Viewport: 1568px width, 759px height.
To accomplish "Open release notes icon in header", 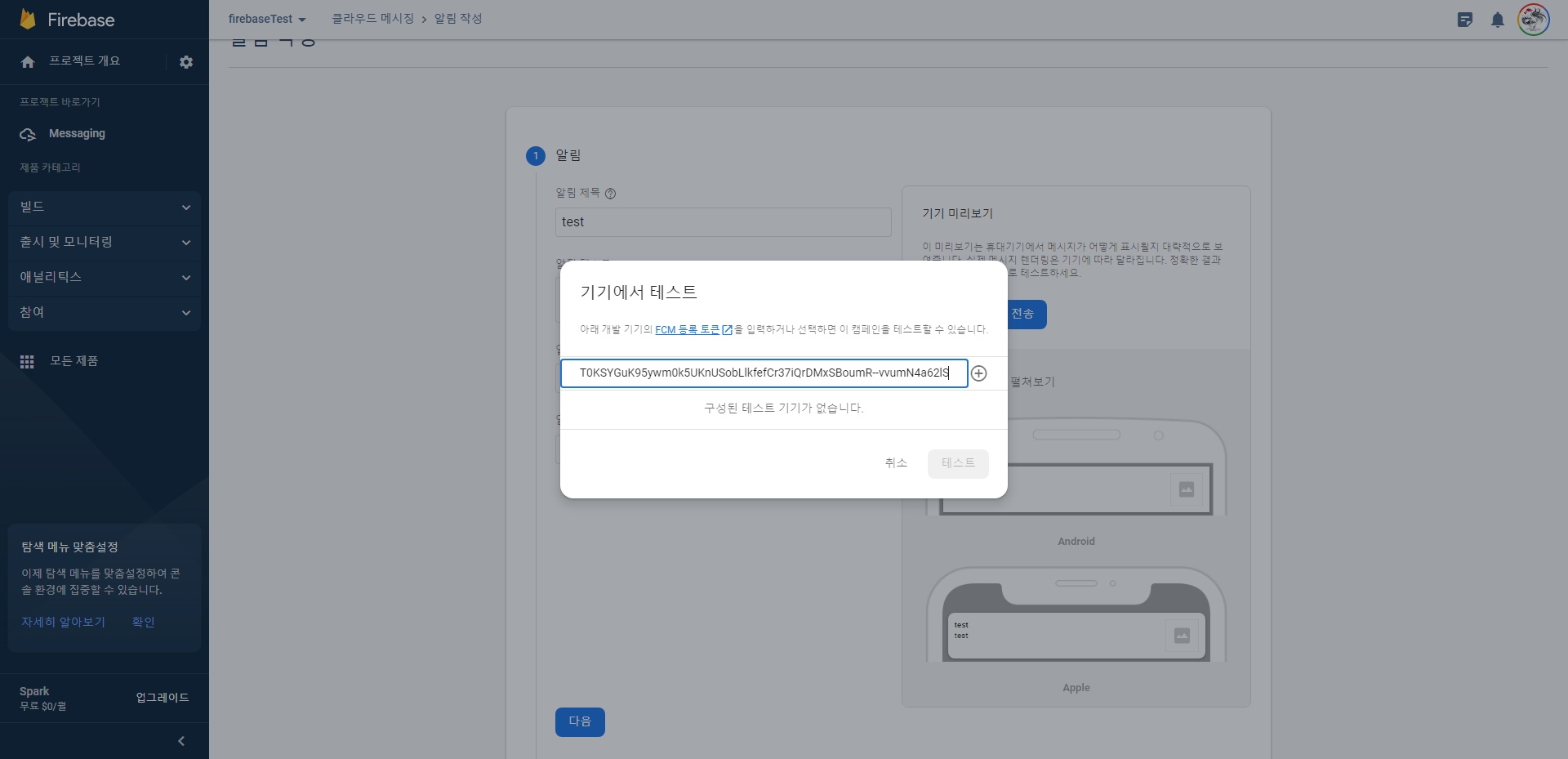I will click(1465, 20).
